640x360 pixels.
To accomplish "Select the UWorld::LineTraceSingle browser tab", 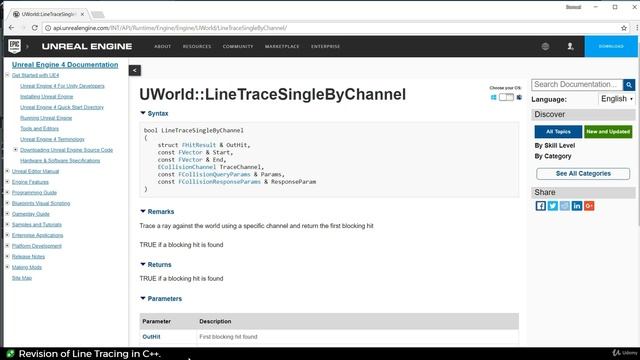I will tap(48, 14).
